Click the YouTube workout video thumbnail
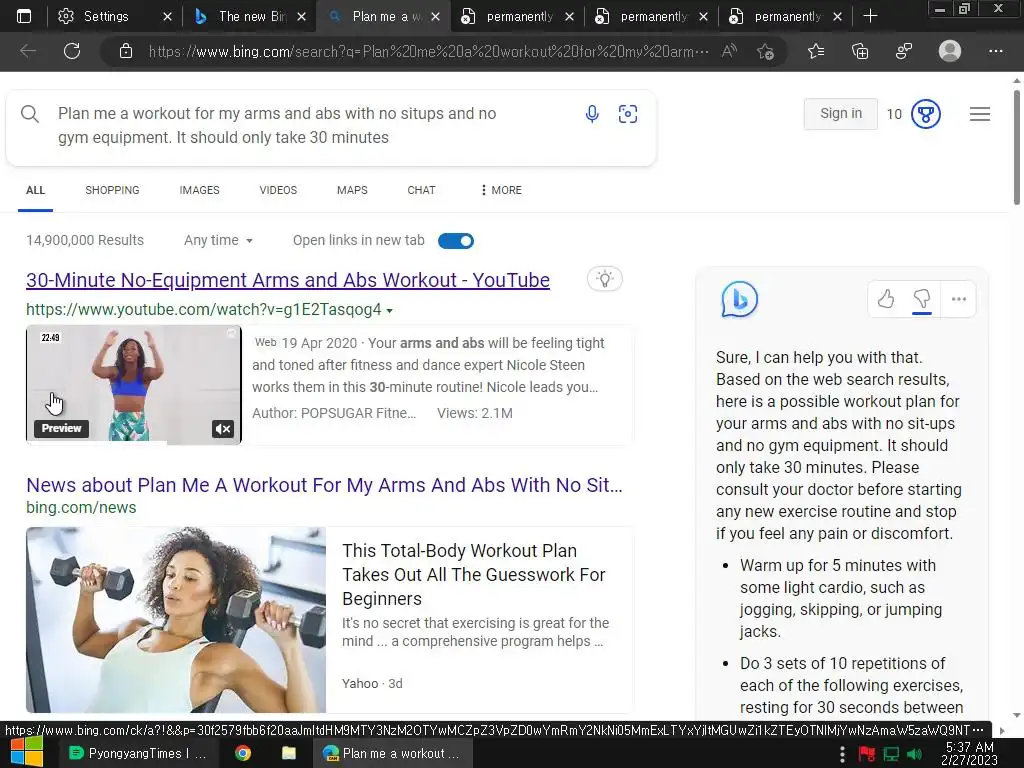The width and height of the screenshot is (1024, 768). [x=134, y=385]
